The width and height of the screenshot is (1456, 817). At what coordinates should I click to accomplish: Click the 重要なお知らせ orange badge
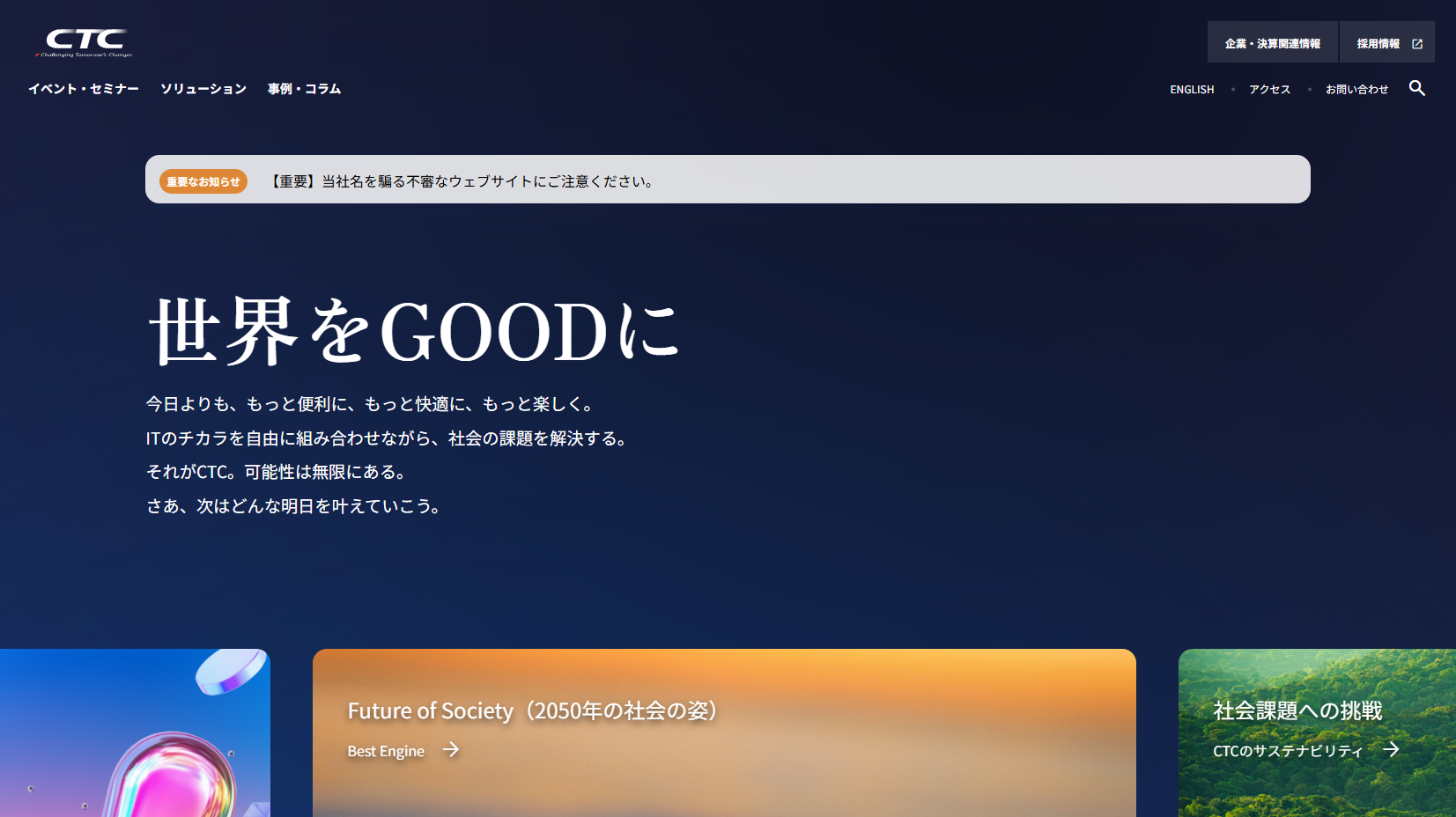click(203, 181)
